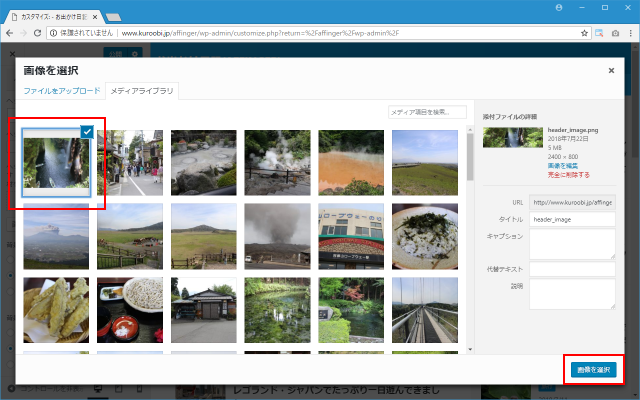Click the 代替テキスト input field

tap(572, 269)
